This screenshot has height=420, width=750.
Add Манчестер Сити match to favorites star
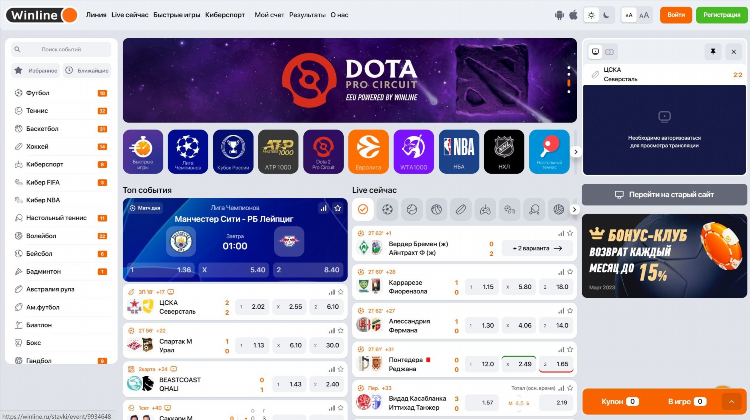[338, 208]
